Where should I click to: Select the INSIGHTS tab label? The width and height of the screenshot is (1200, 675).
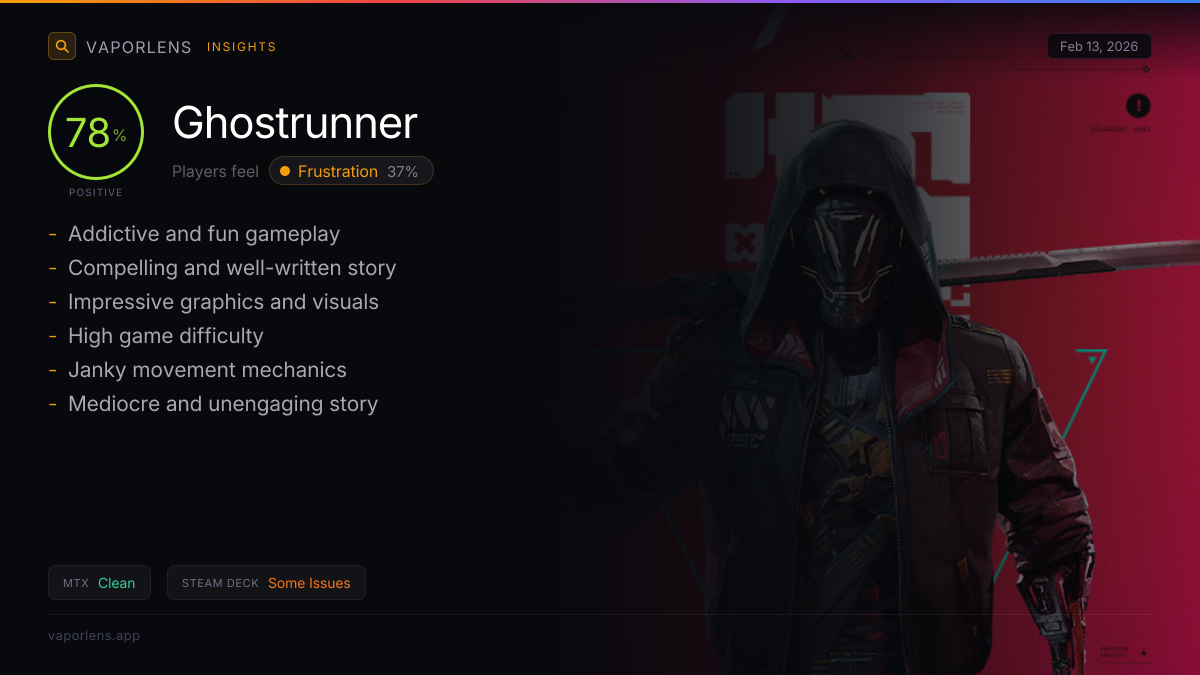241,47
